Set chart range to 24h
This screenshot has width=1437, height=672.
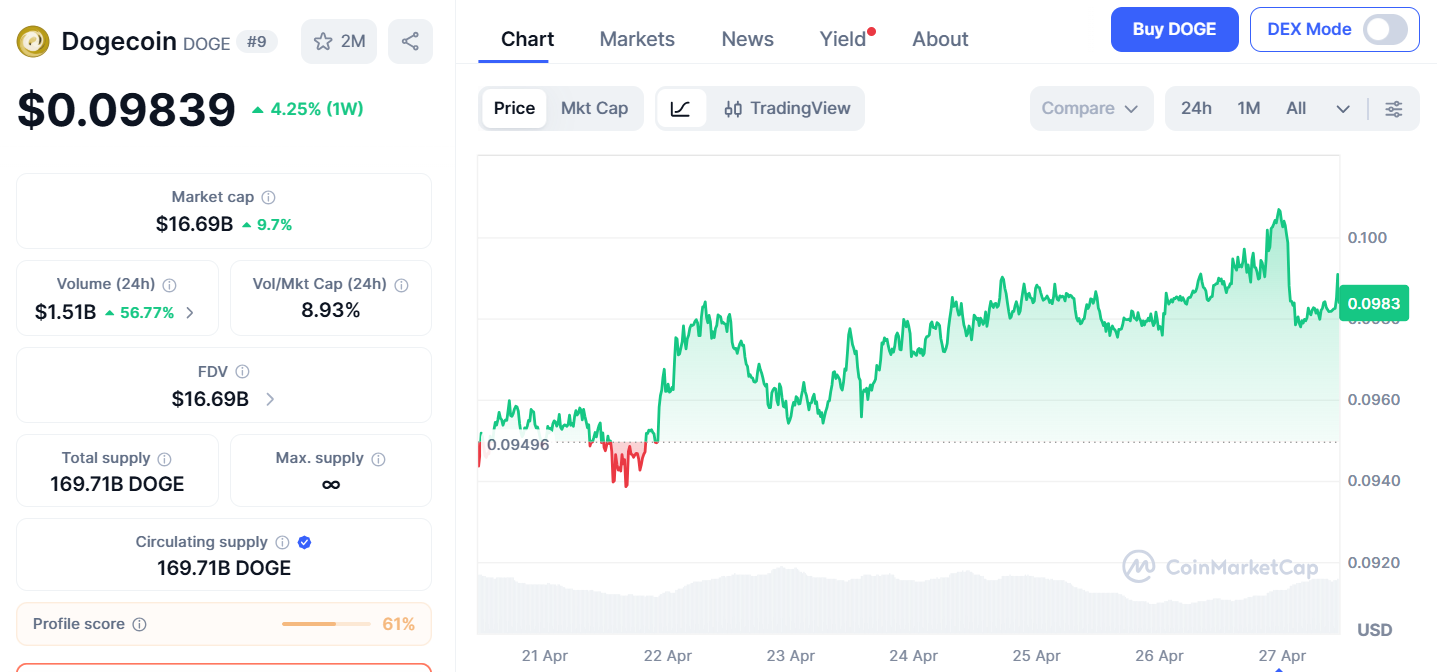click(x=1196, y=108)
